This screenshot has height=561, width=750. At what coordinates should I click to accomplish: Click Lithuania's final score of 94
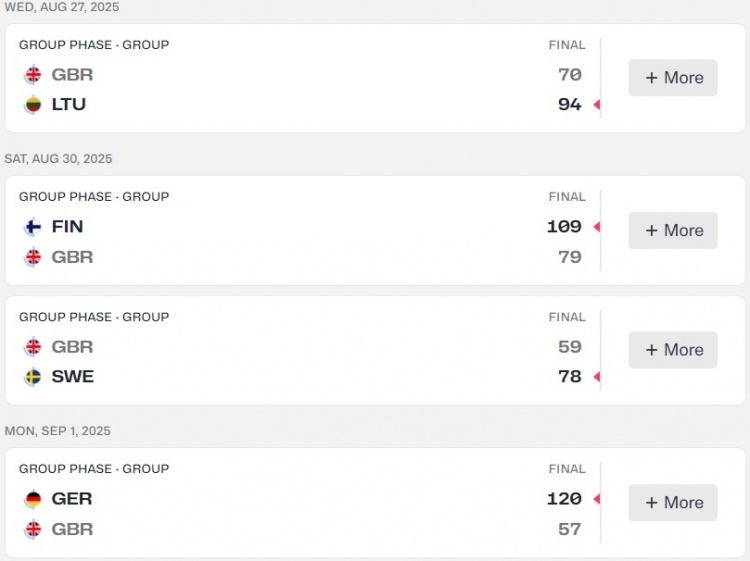(x=570, y=104)
